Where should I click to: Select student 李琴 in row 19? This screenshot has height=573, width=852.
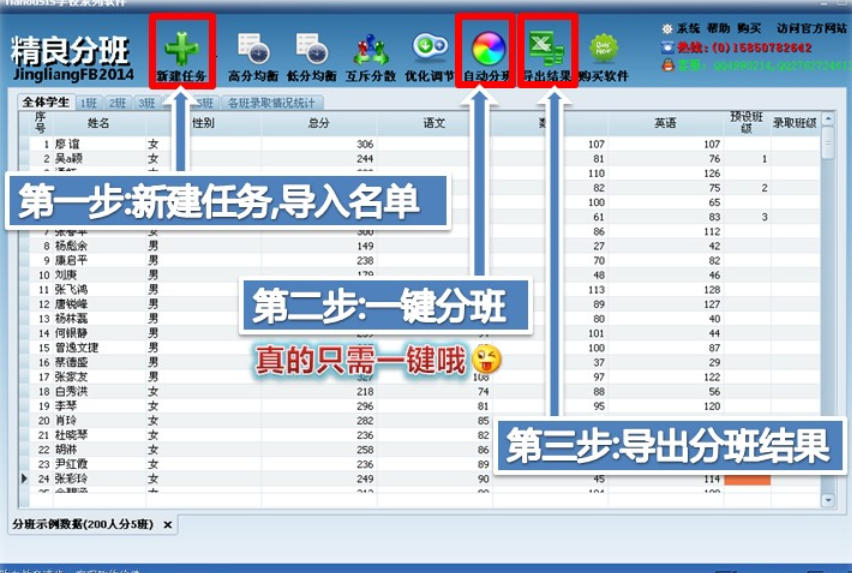coord(66,406)
